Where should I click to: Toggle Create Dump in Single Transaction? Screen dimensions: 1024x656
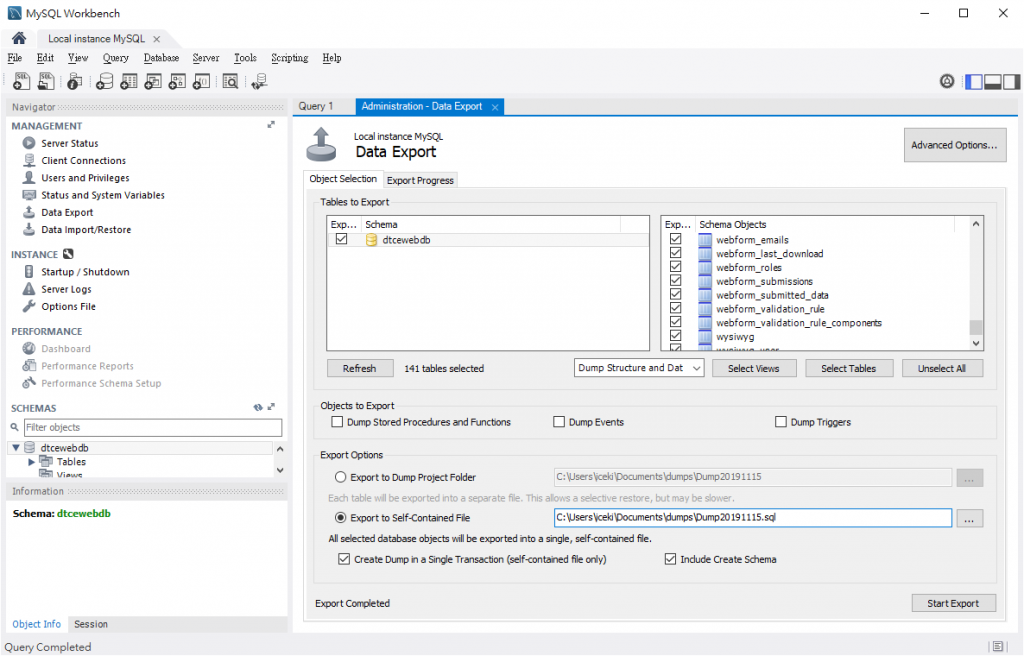[344, 559]
